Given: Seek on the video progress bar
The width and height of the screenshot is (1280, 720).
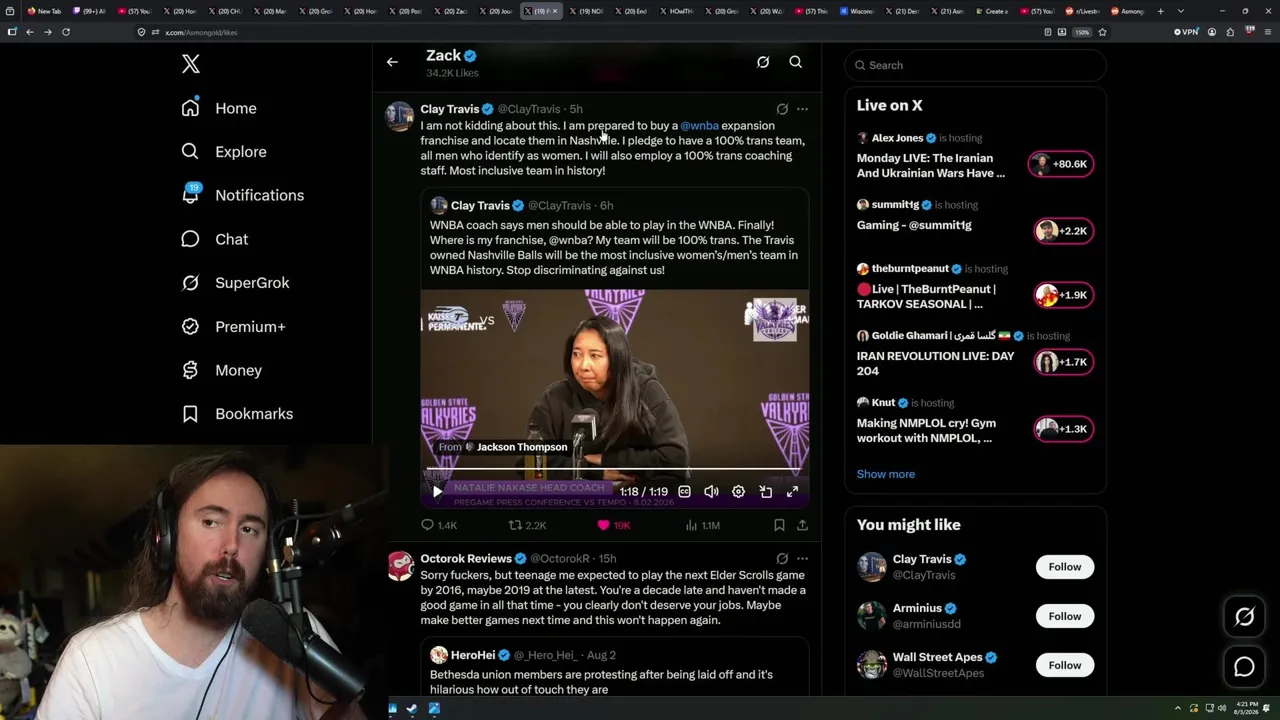Looking at the screenshot, I should coord(614,470).
